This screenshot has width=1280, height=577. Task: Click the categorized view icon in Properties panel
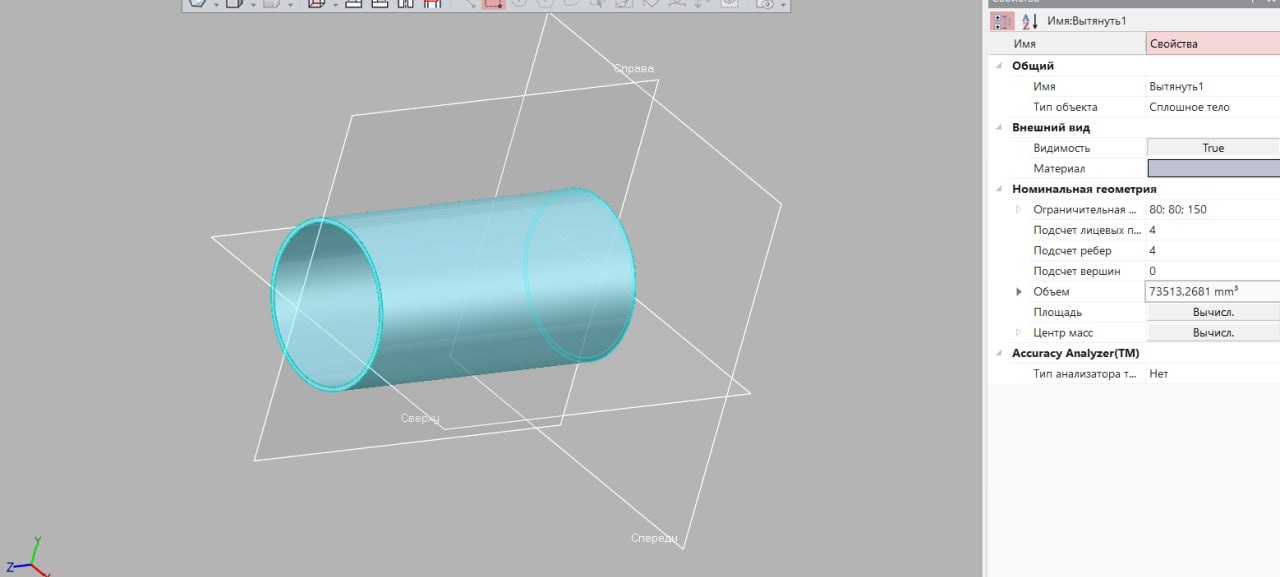tap(1001, 20)
